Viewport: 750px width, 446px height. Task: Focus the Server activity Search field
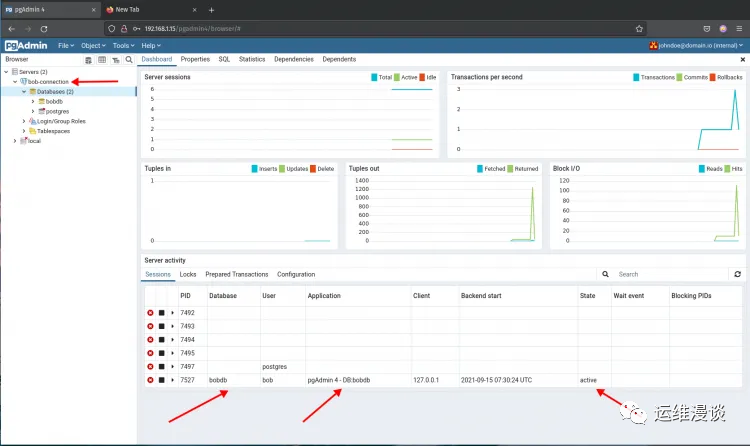[x=670, y=274]
